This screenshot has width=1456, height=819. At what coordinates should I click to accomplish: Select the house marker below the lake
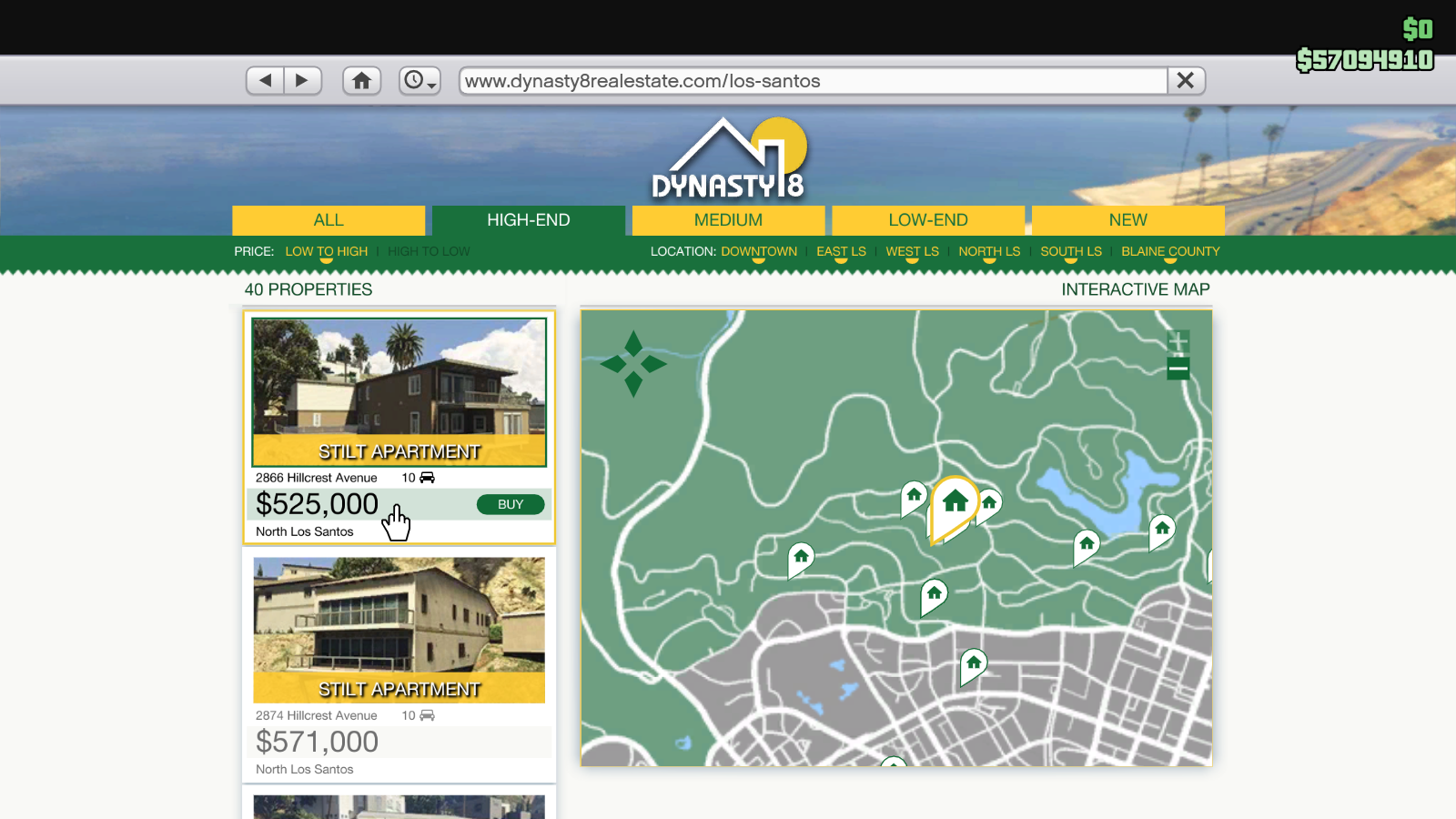tap(1087, 546)
